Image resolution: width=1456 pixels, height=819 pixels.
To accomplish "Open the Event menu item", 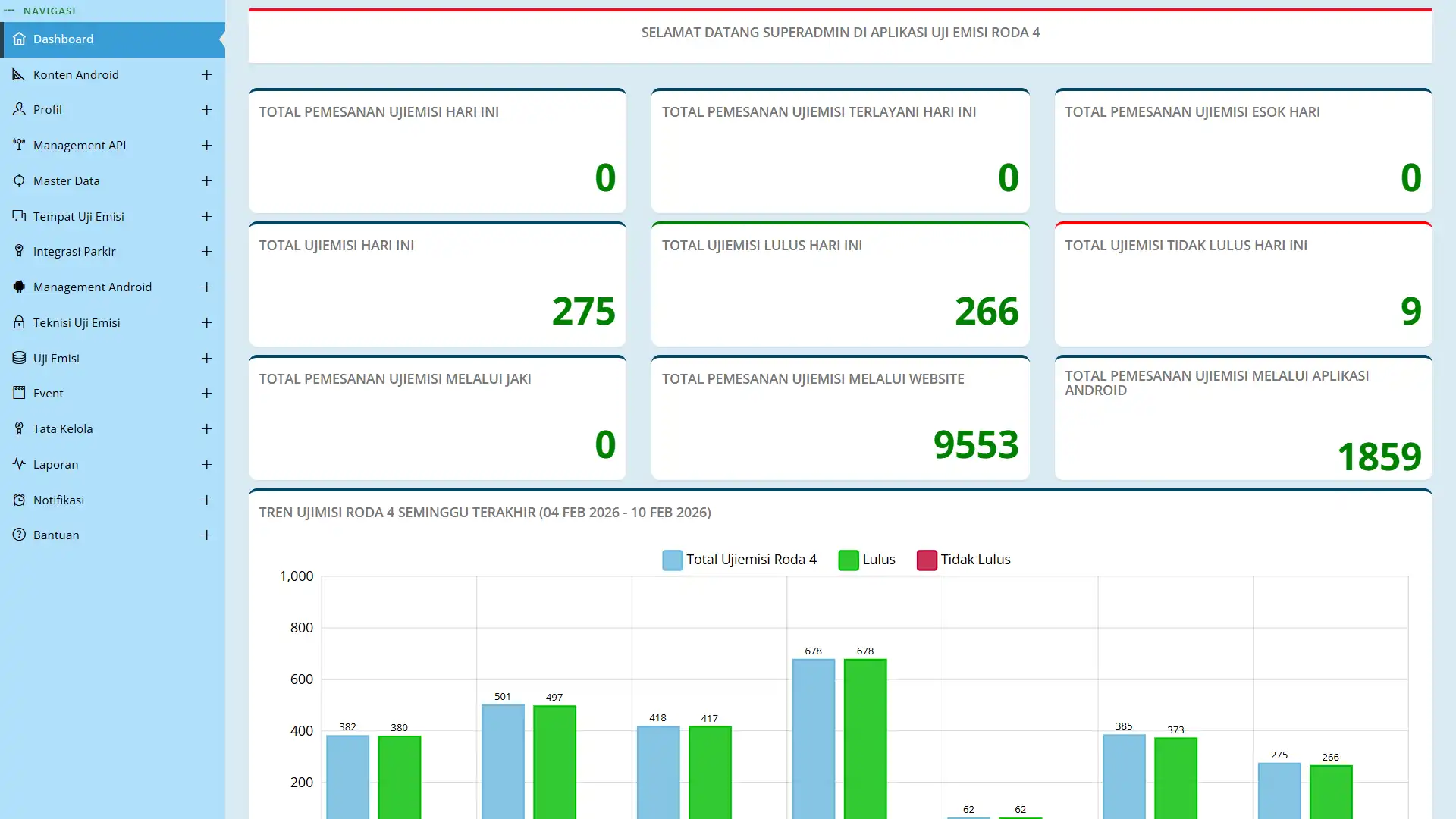I will 49,393.
